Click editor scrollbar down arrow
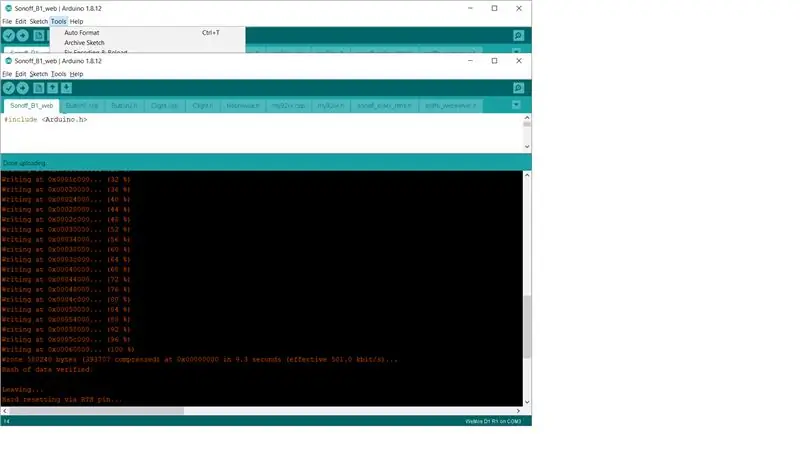This screenshot has width=800, height=450. pos(527,147)
